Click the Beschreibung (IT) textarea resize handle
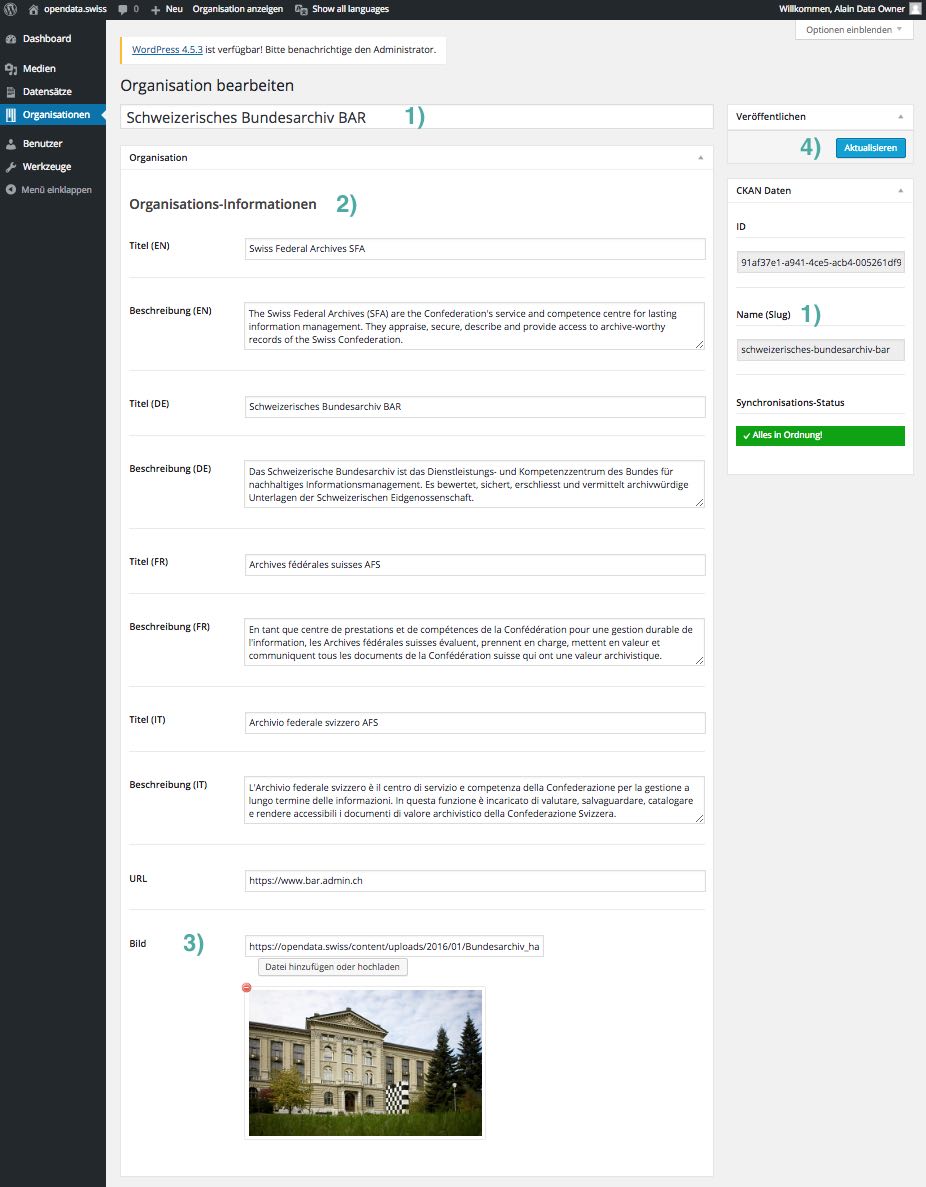926x1187 pixels. click(700, 818)
